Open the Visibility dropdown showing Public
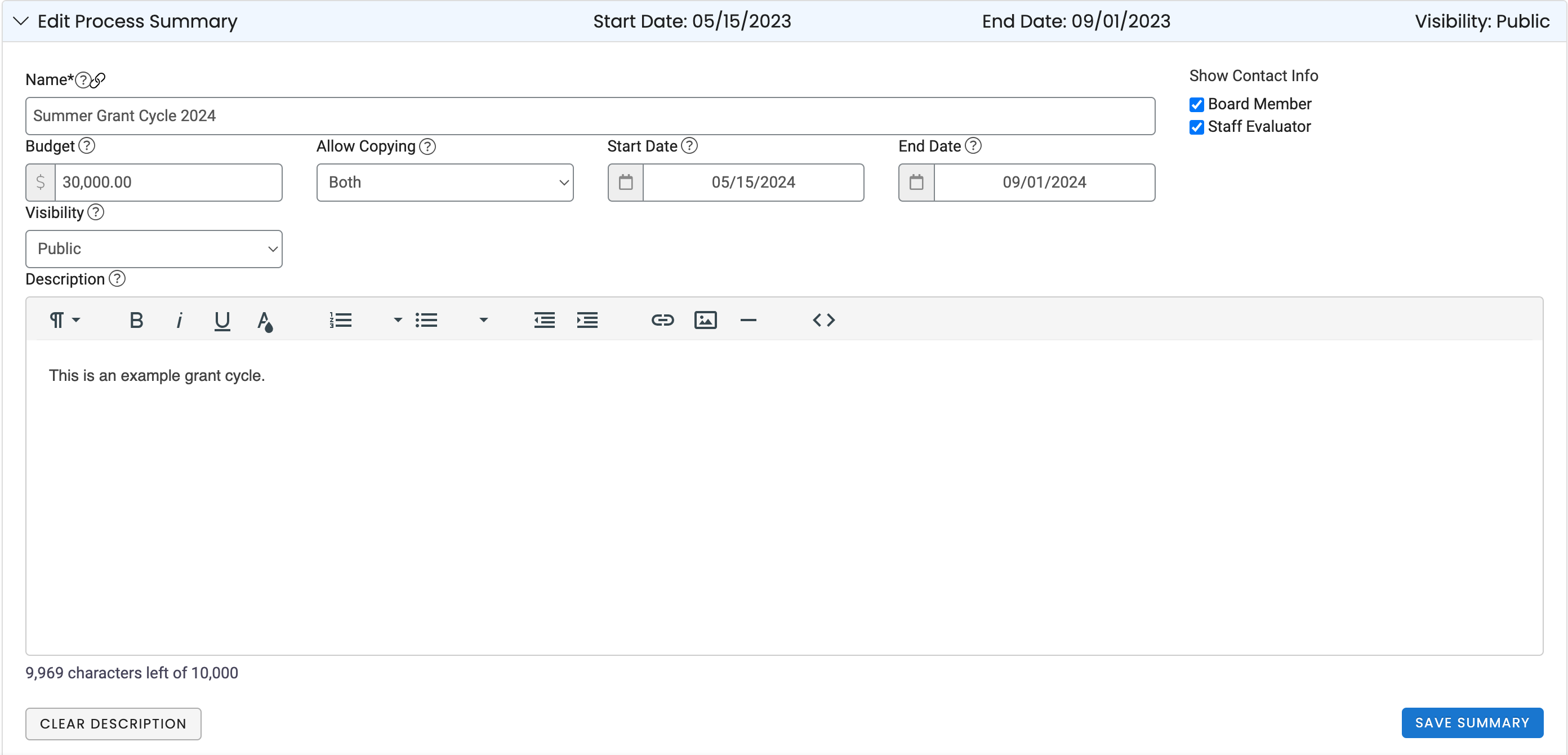This screenshot has width=1568, height=755. [153, 248]
